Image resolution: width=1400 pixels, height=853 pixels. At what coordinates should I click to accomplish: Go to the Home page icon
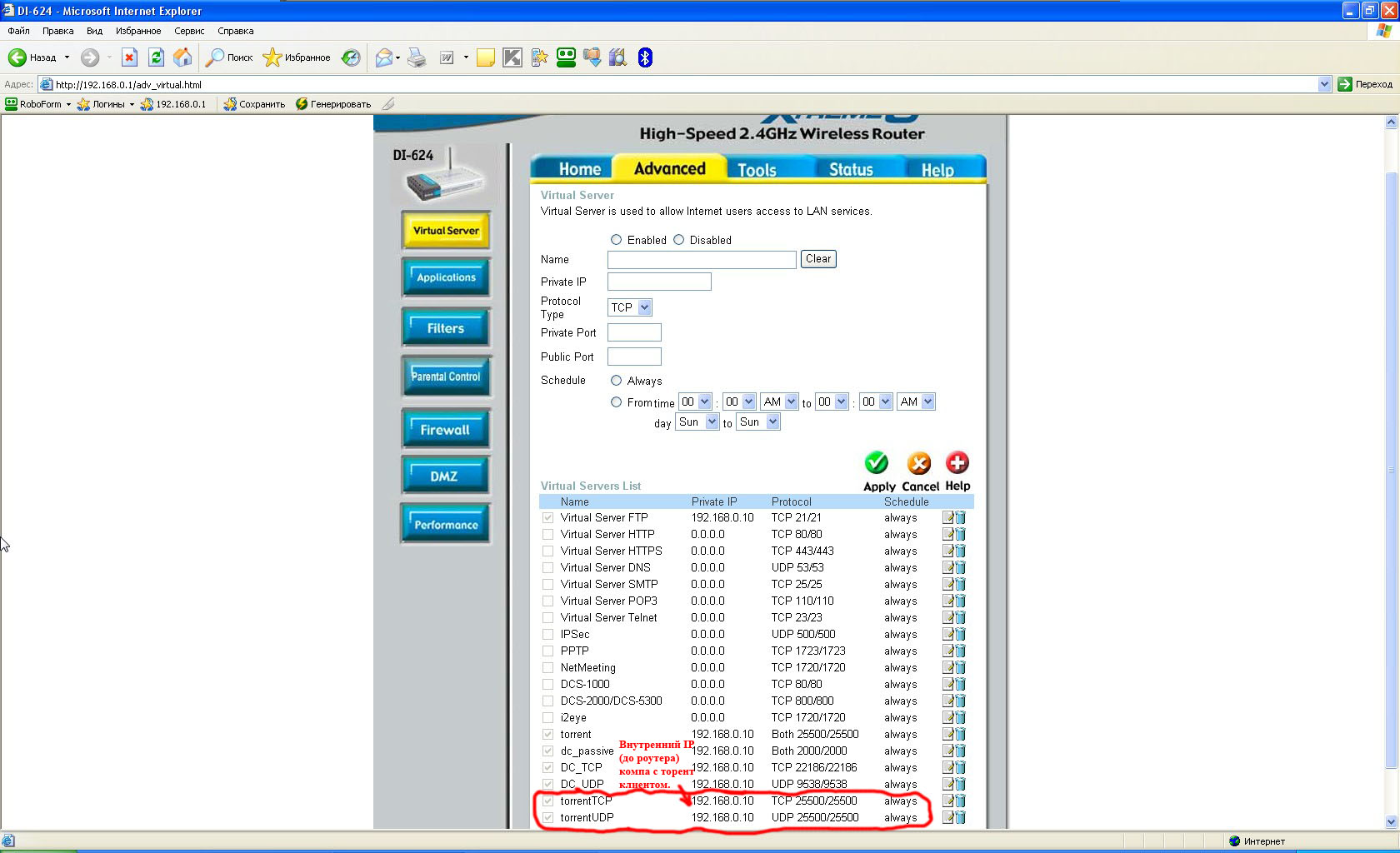click(x=182, y=57)
